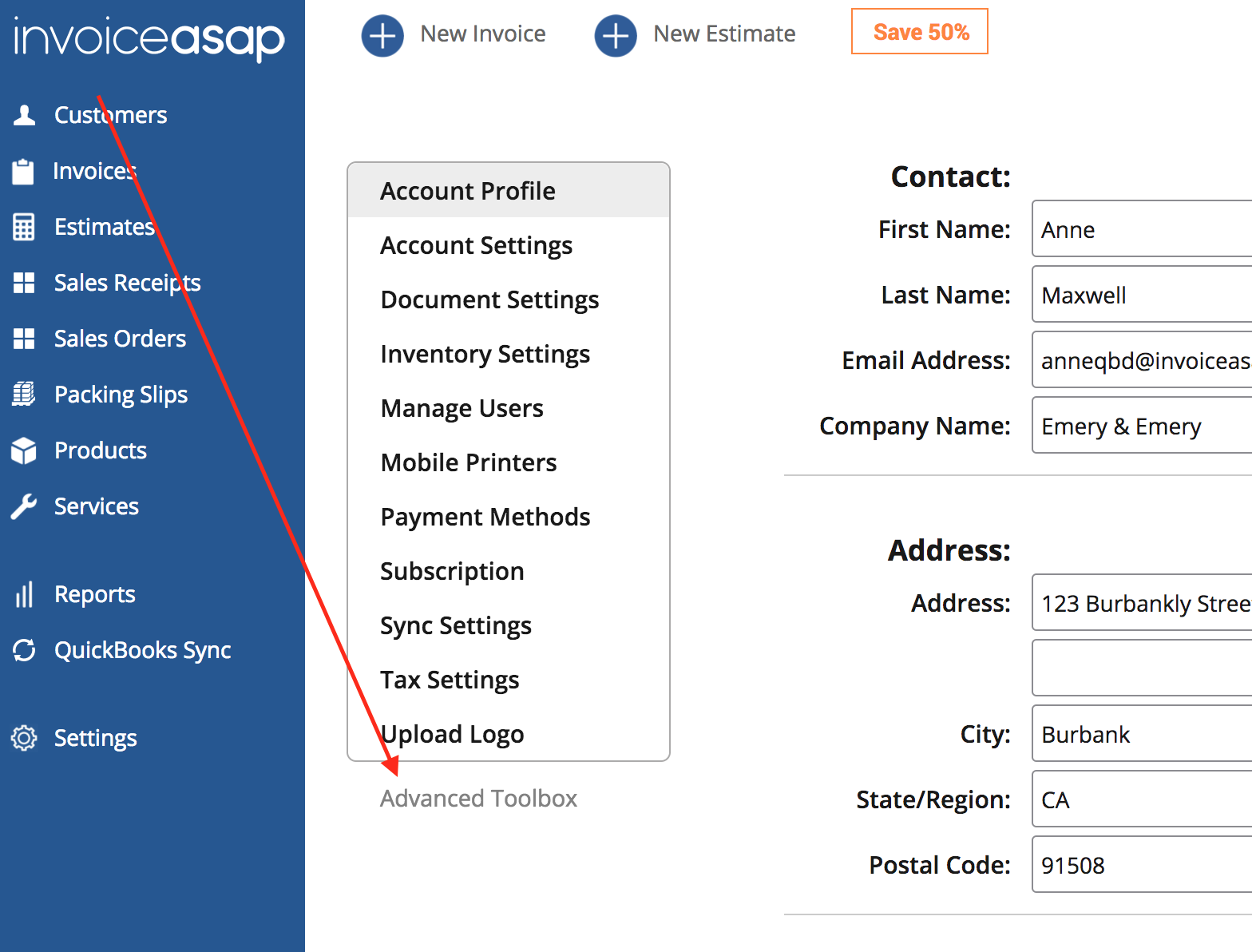Screen dimensions: 1252x952
Task: Click the Packing Slips icon
Action: tap(24, 395)
